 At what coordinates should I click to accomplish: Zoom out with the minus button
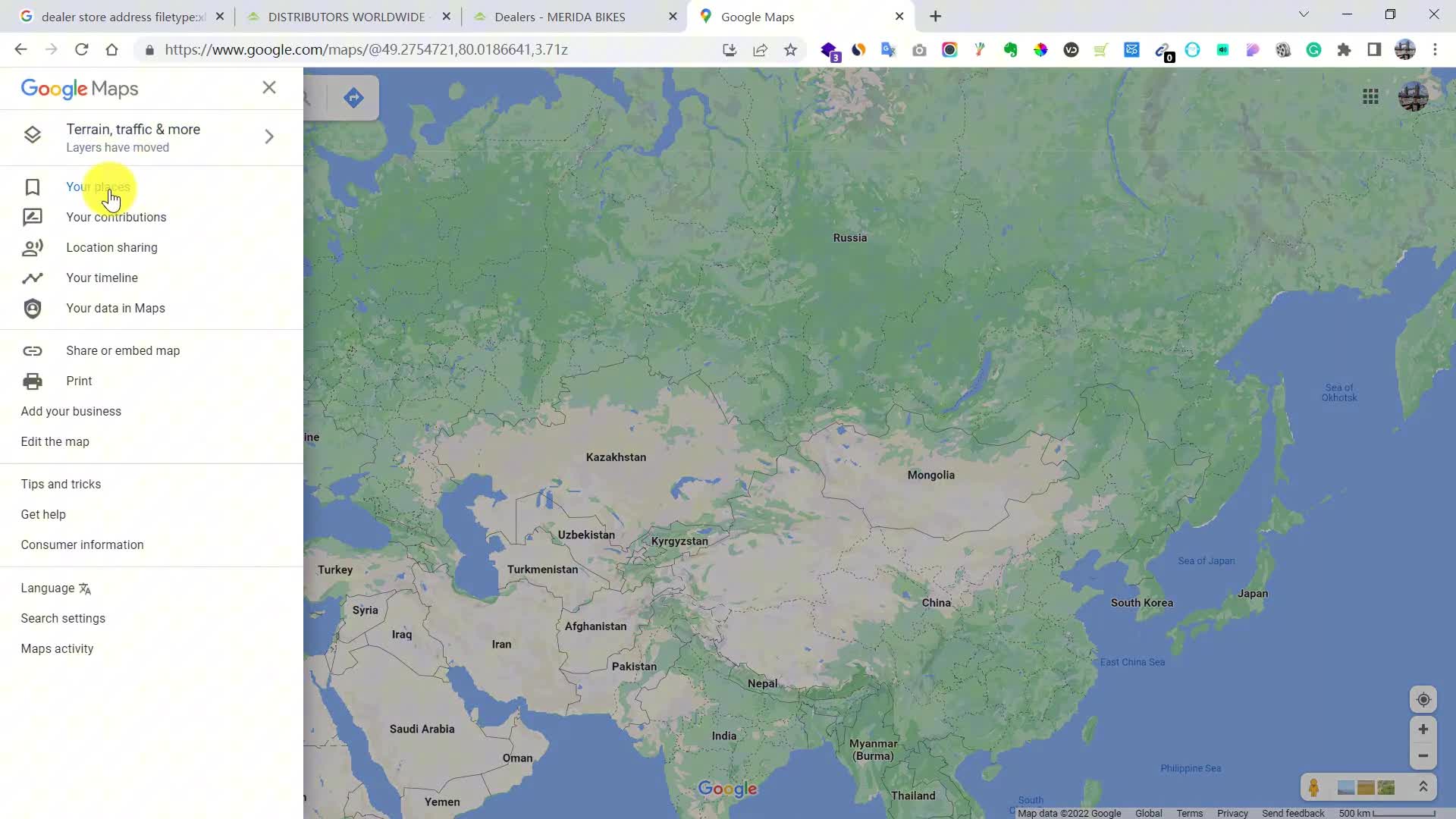click(x=1423, y=756)
